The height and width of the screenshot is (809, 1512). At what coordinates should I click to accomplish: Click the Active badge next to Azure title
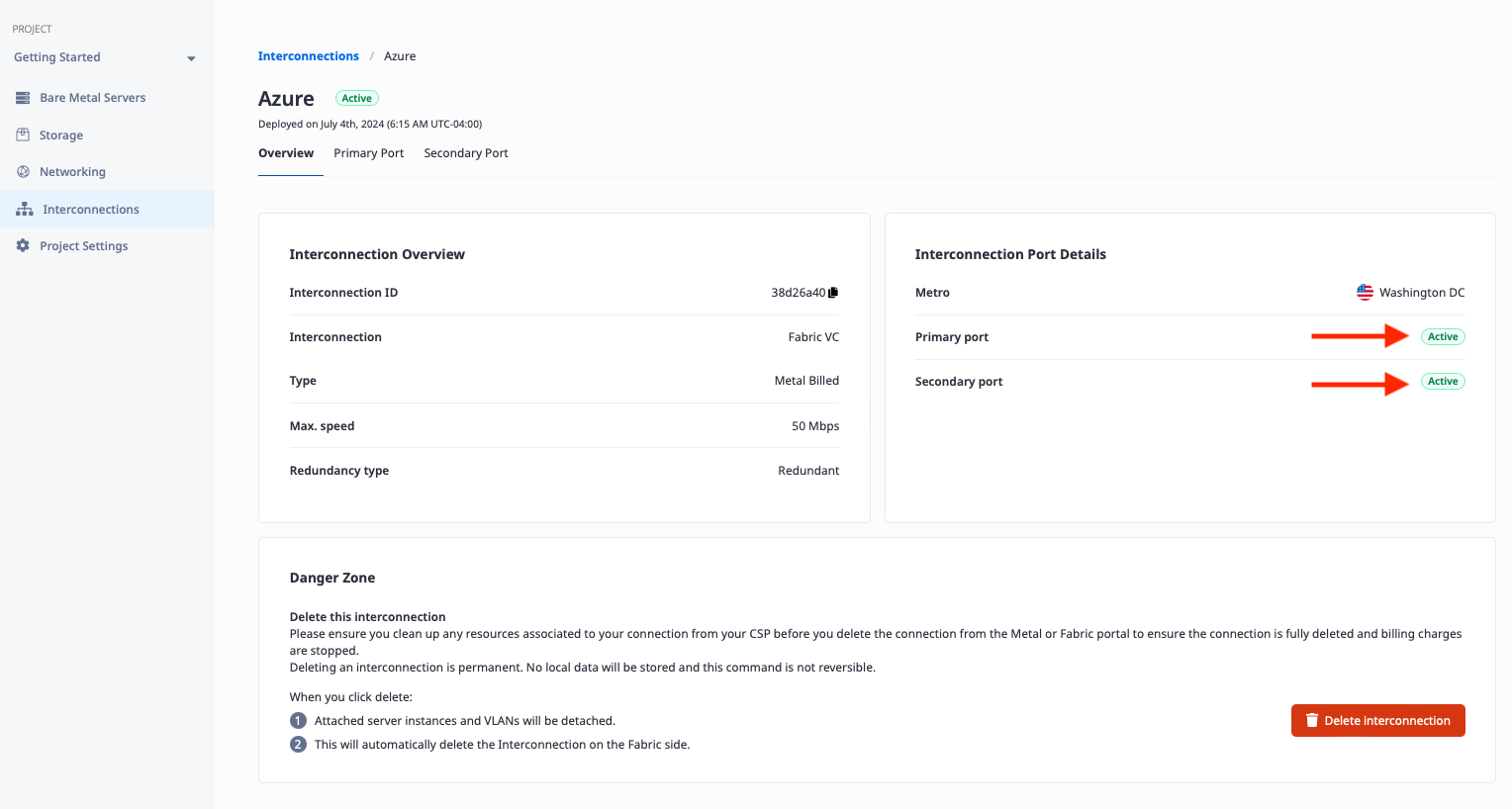357,98
